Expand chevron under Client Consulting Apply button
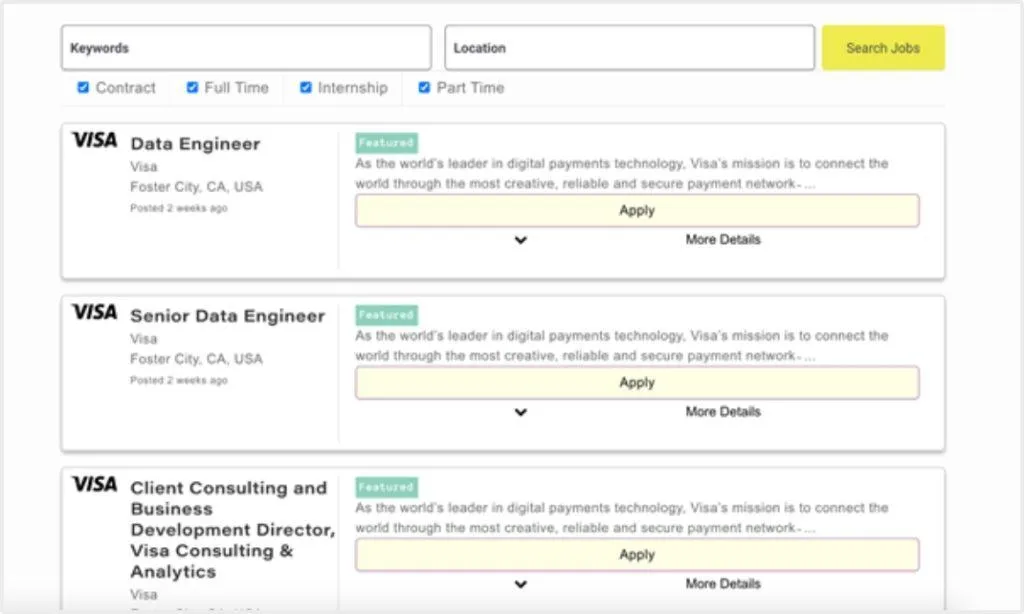This screenshot has height=614, width=1024. [520, 584]
